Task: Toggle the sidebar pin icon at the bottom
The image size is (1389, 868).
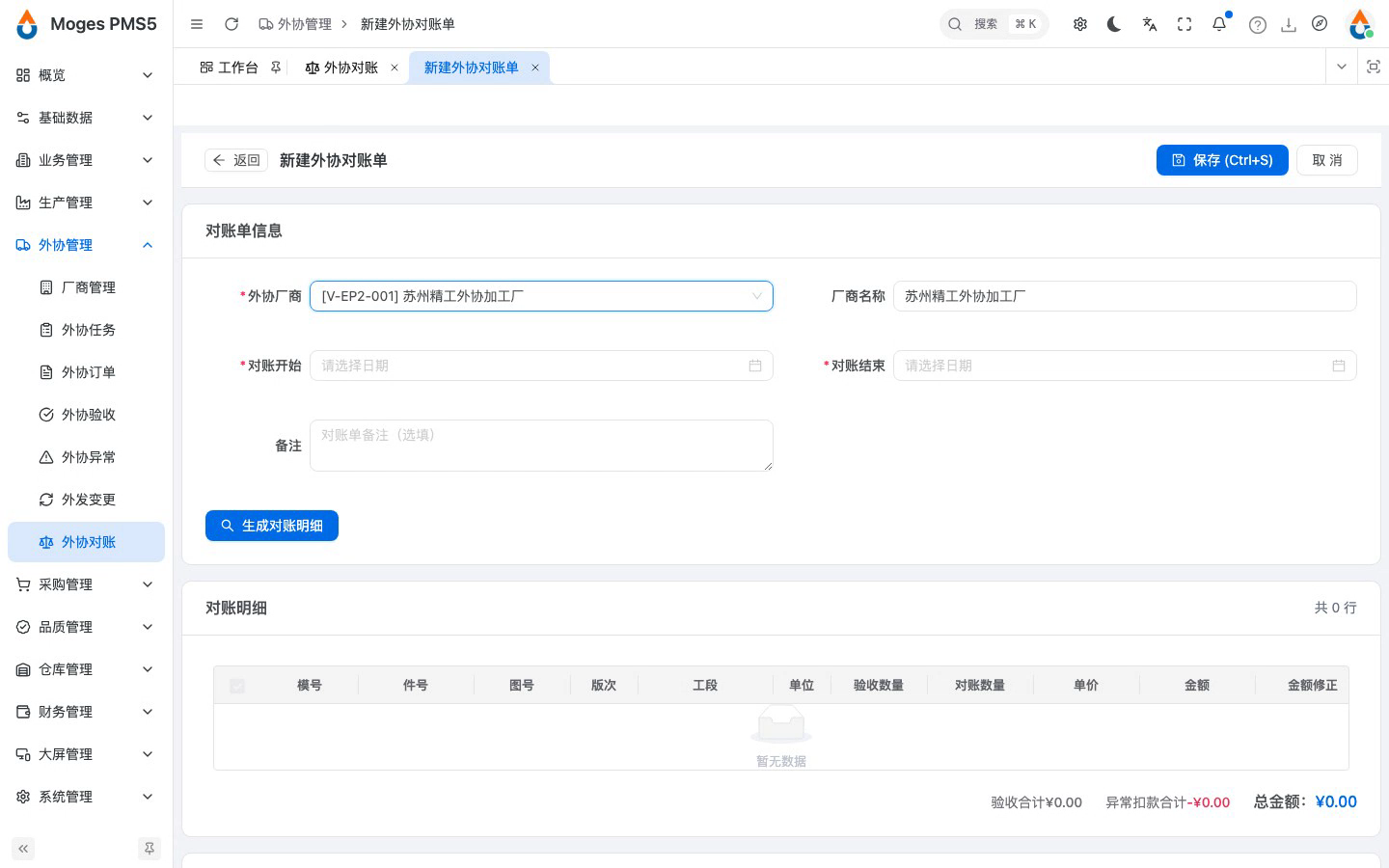Action: pyautogui.click(x=150, y=849)
